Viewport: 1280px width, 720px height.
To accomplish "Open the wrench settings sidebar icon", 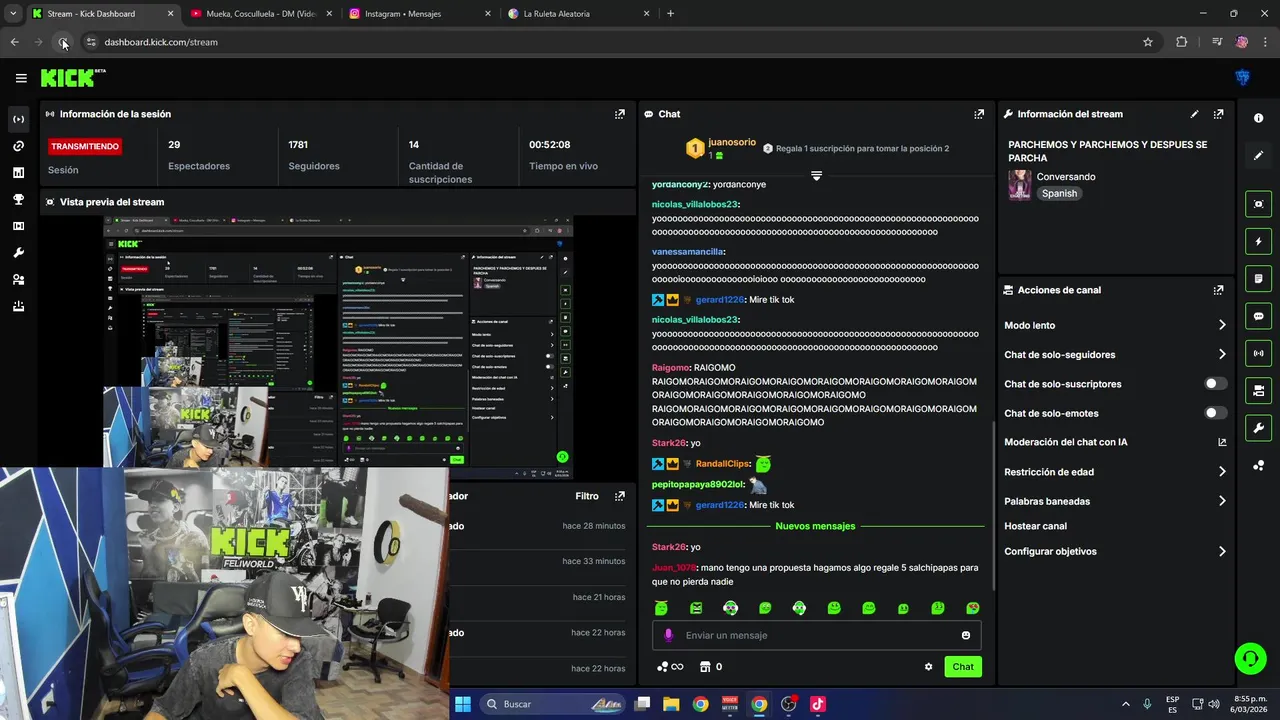I will [18, 253].
